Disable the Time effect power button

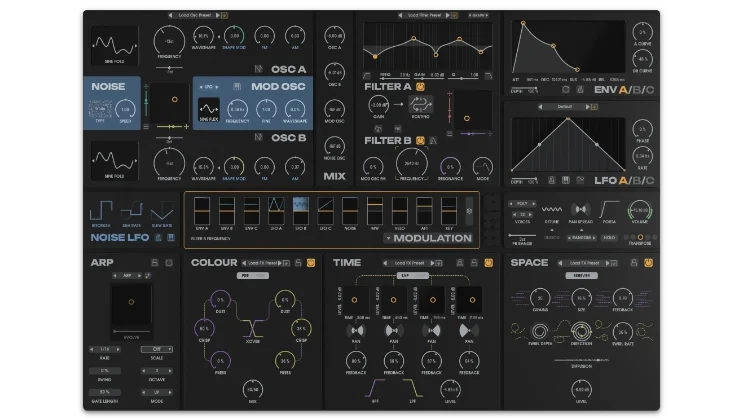[487, 263]
